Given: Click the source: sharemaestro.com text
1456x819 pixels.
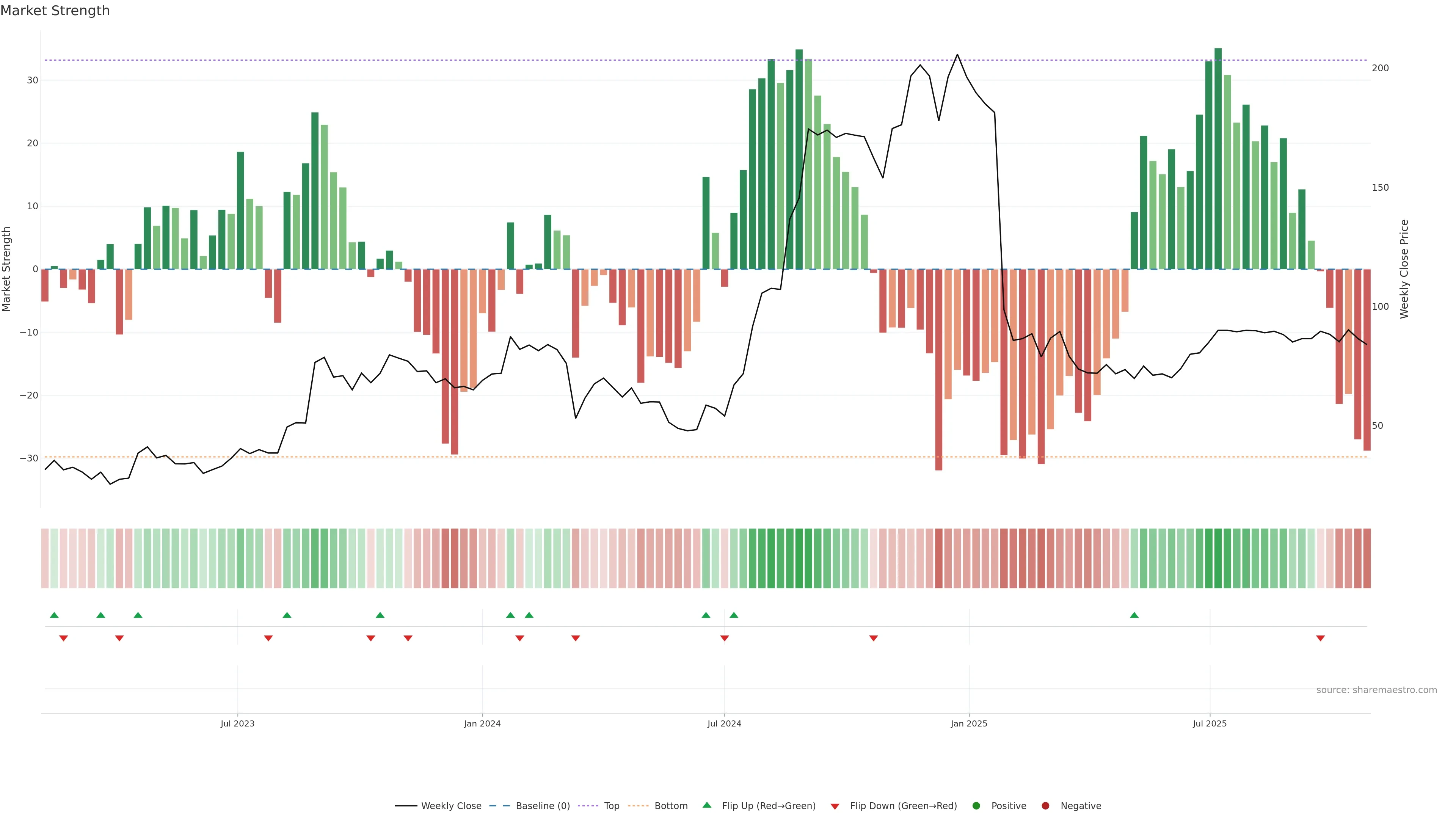Looking at the screenshot, I should coord(1376,690).
